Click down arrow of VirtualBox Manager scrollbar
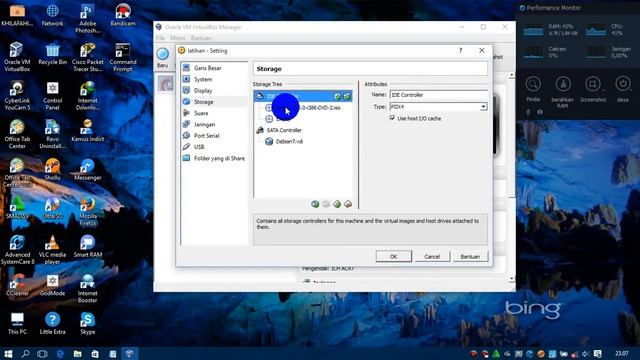This screenshot has height=360, width=640. (x=511, y=279)
